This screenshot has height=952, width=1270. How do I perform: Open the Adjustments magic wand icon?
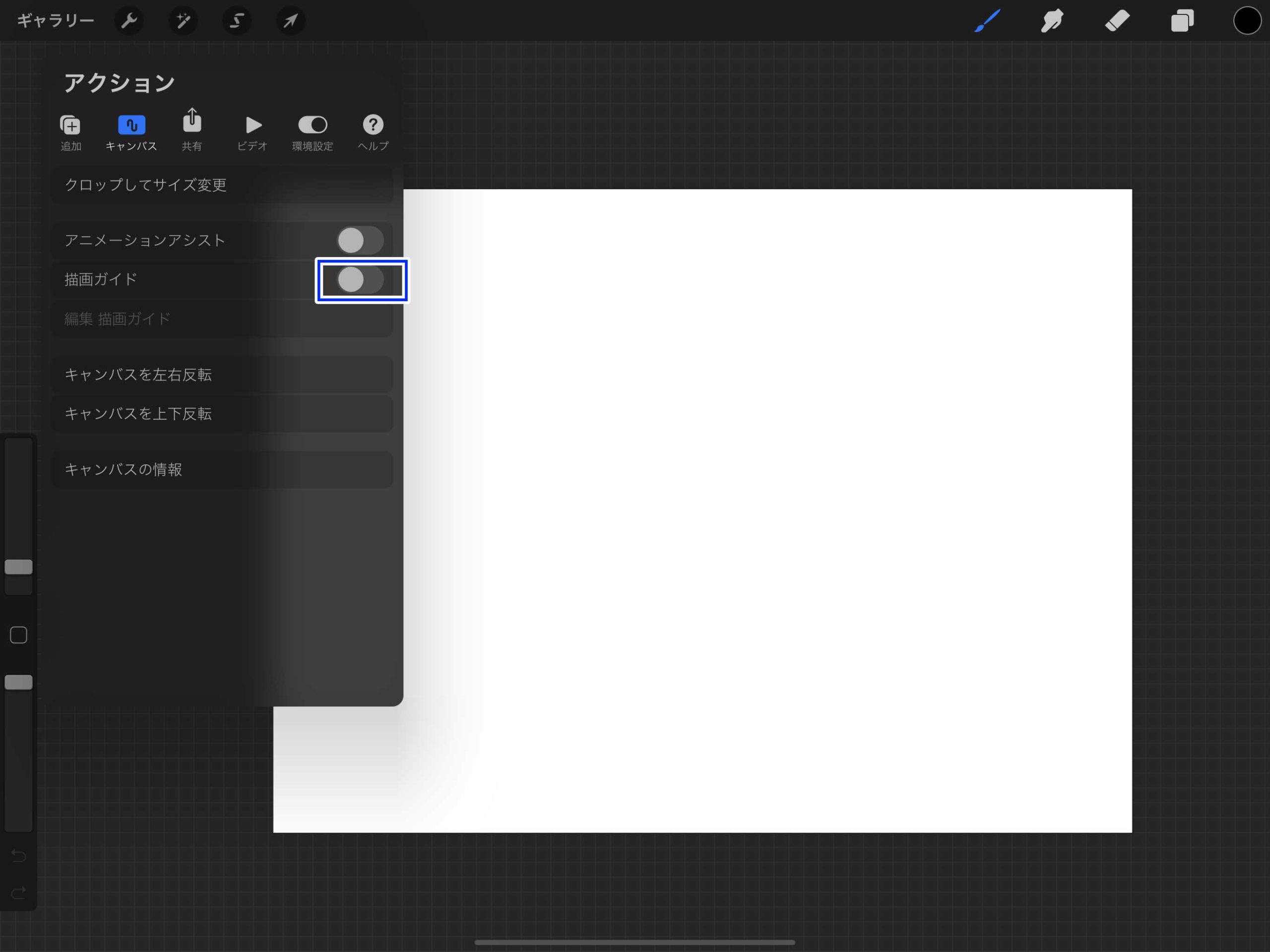point(183,21)
